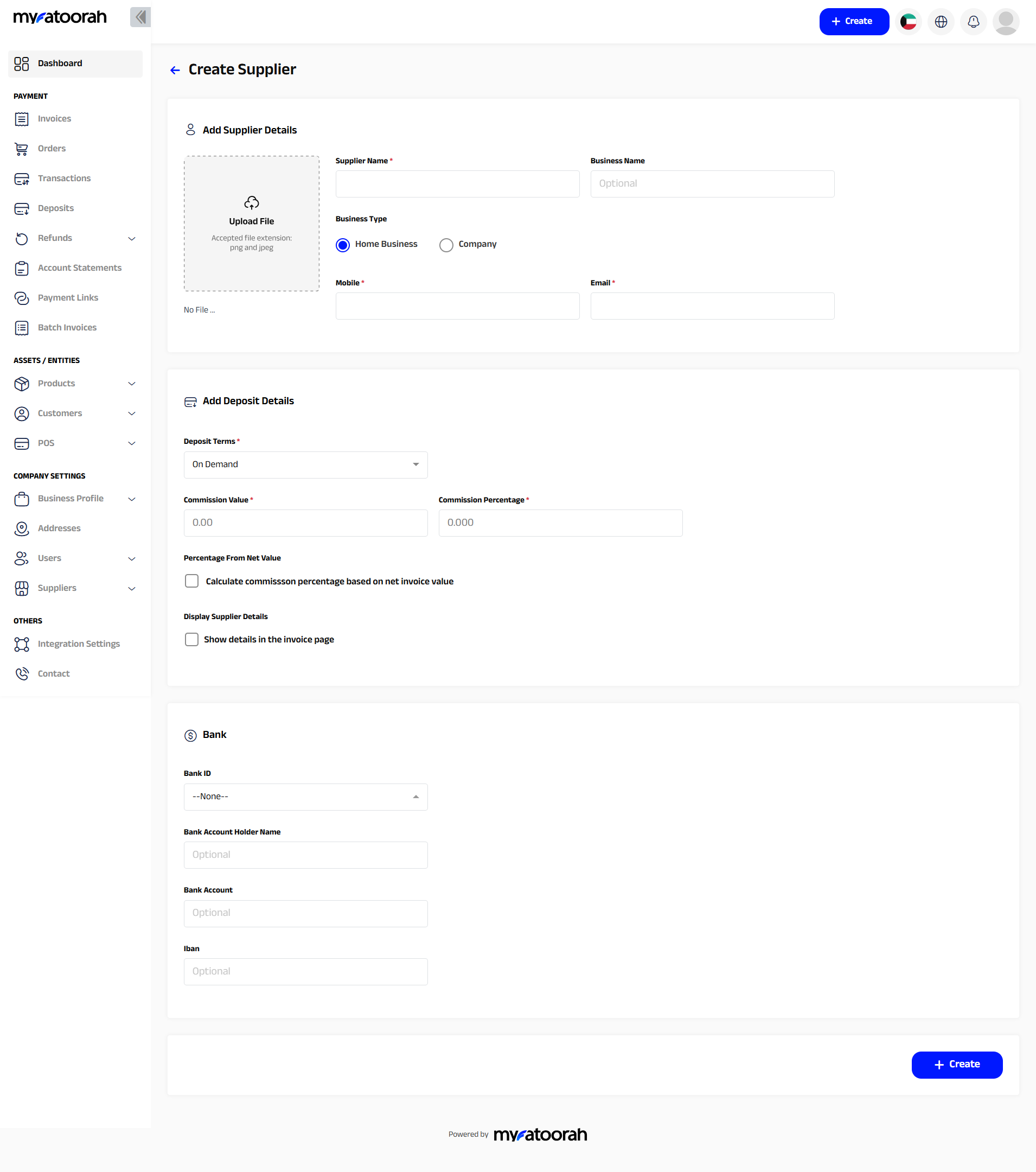This screenshot has width=1036, height=1172.
Task: Click the Deposits icon in sidebar
Action: (21, 208)
